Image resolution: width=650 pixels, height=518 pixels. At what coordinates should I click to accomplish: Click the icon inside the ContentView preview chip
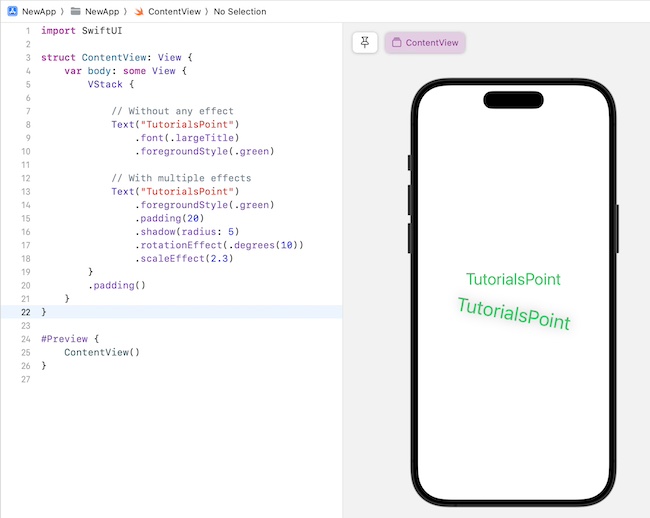pyautogui.click(x=397, y=43)
